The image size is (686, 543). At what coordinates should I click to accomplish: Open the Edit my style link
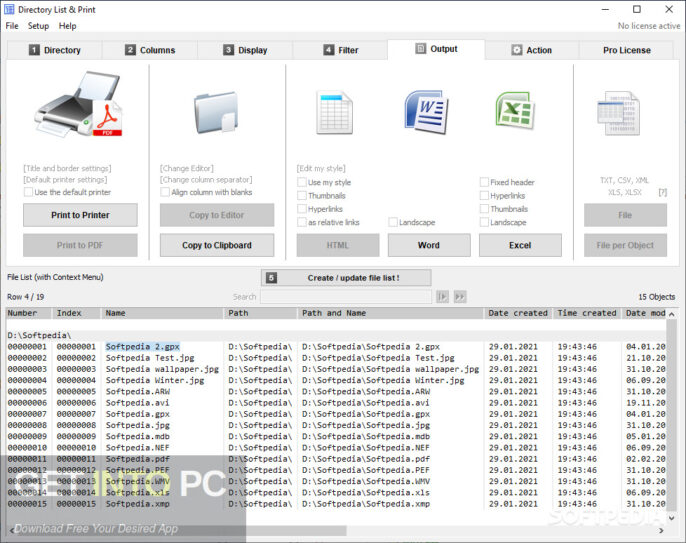(x=321, y=168)
